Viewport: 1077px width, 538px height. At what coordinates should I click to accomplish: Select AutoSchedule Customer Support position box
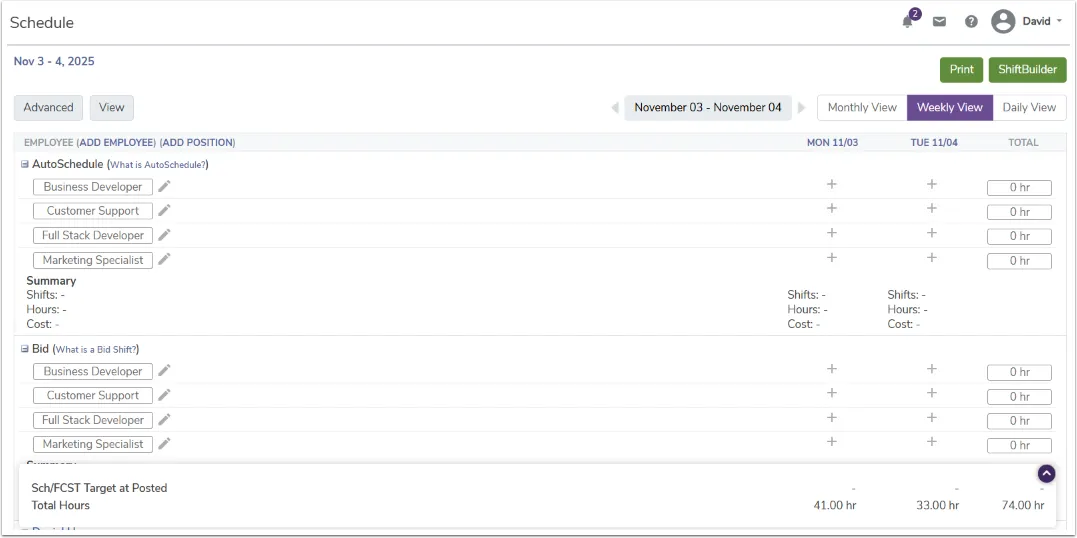[x=93, y=211]
